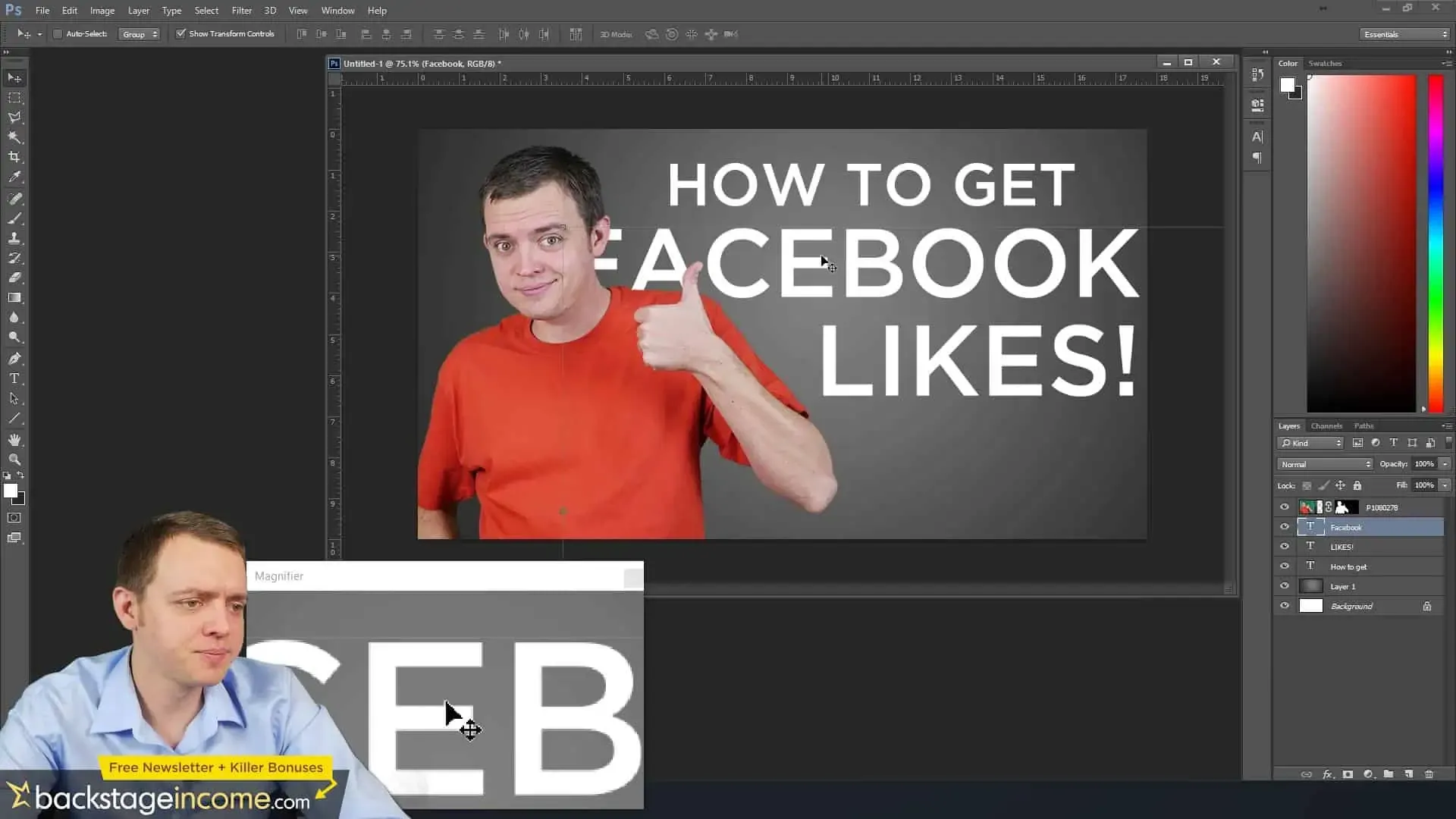Screen dimensions: 1456x819
Task: Open the workspace switcher set to Essentials
Action: (x=1404, y=34)
